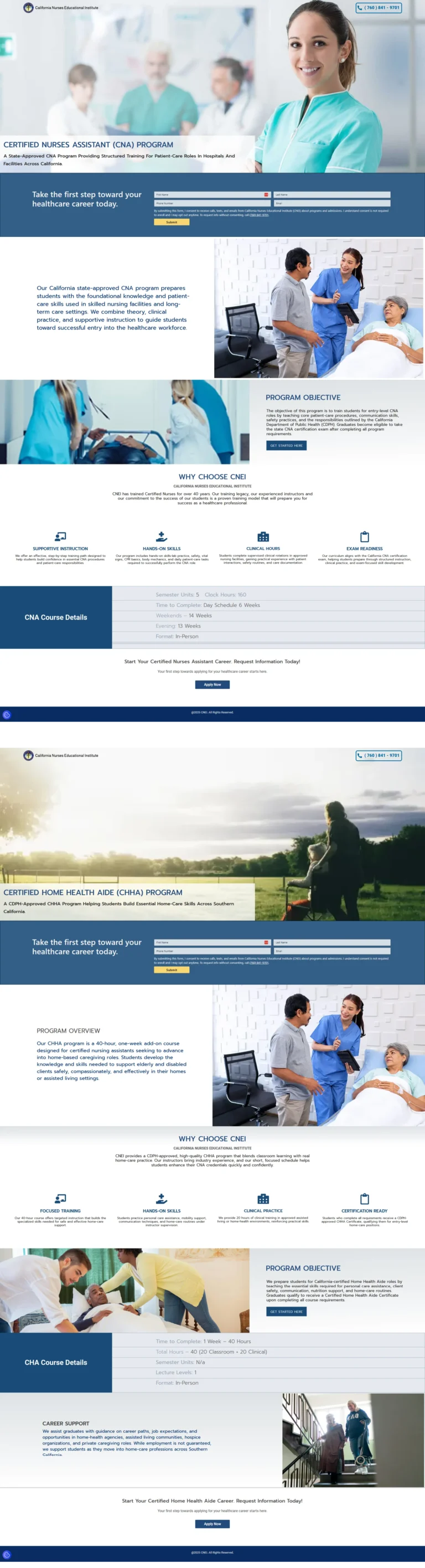Click '1 Week – 40 Hours' completion row
Image resolution: width=425 pixels, height=1568 pixels.
tap(268, 1341)
